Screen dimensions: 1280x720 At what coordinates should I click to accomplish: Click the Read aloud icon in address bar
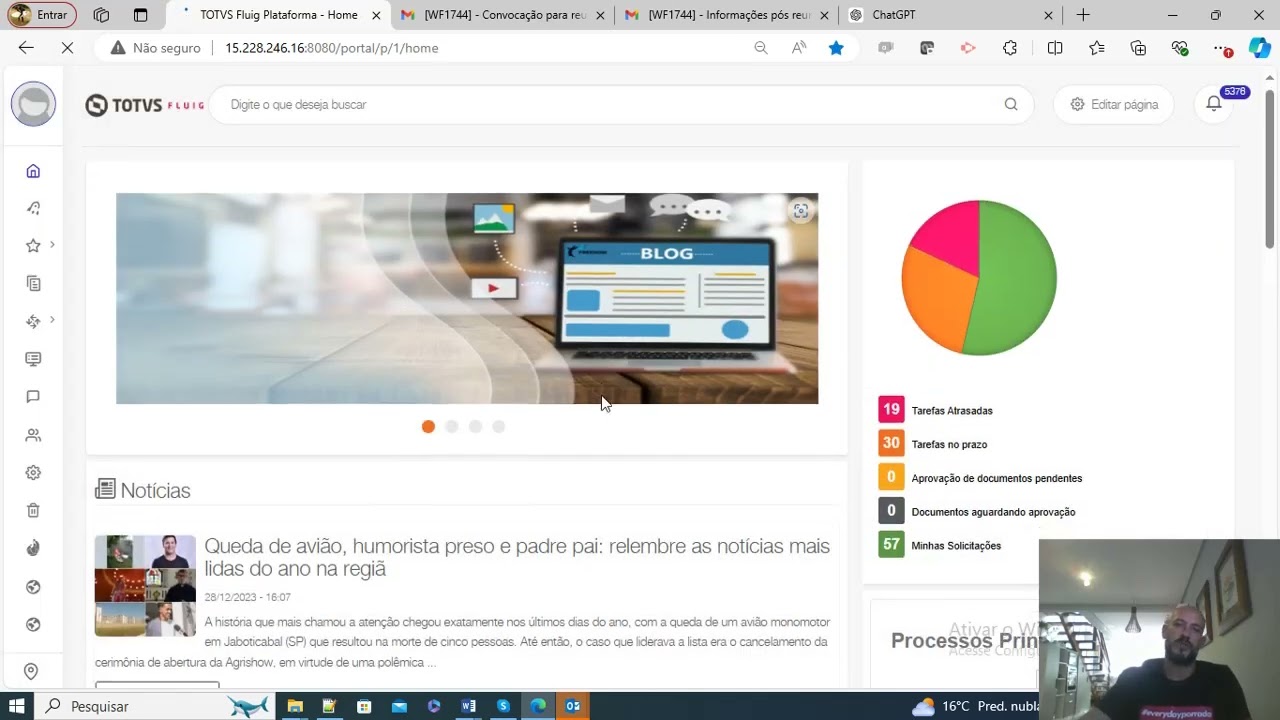(x=799, y=48)
